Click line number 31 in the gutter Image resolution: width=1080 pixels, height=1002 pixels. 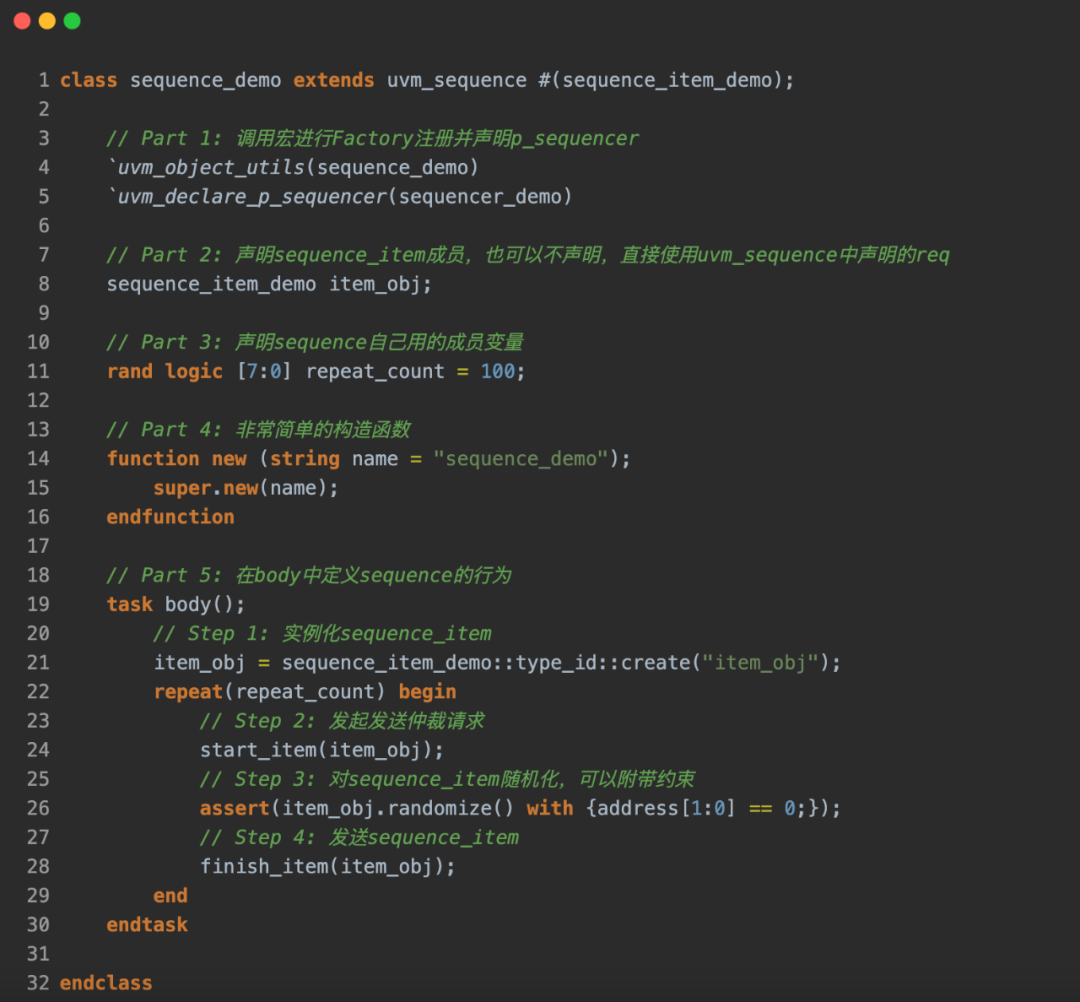click(39, 954)
